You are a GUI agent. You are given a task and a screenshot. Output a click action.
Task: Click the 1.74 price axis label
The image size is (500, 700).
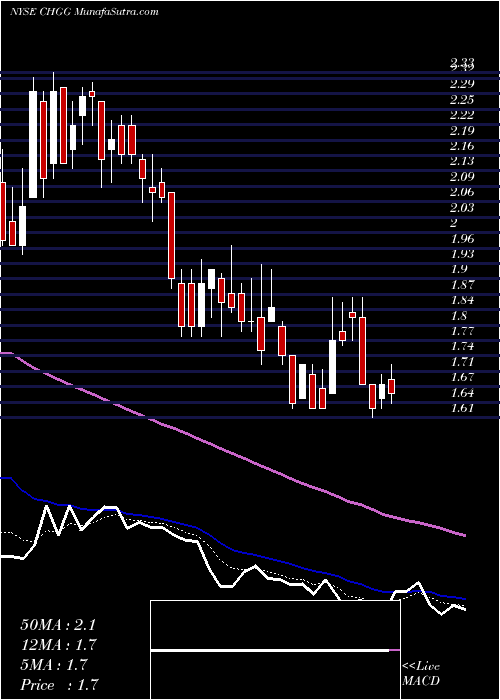coord(462,346)
